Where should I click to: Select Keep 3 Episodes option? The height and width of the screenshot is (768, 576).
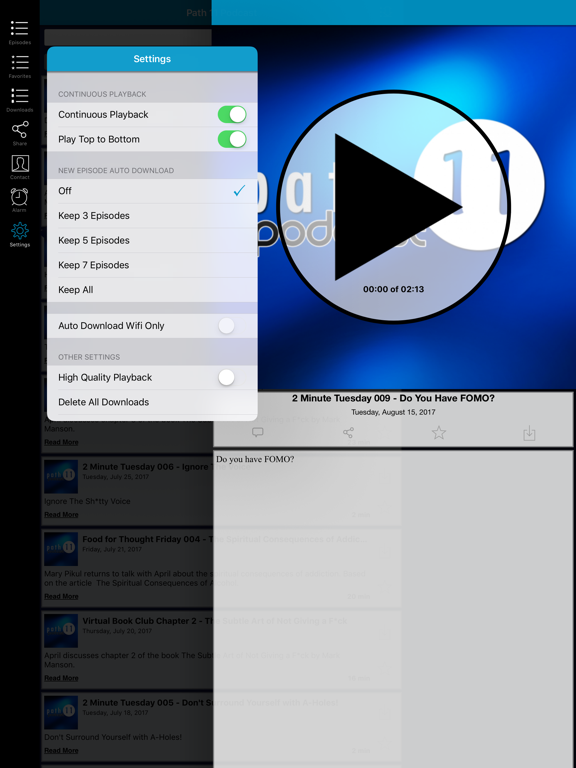pos(152,216)
